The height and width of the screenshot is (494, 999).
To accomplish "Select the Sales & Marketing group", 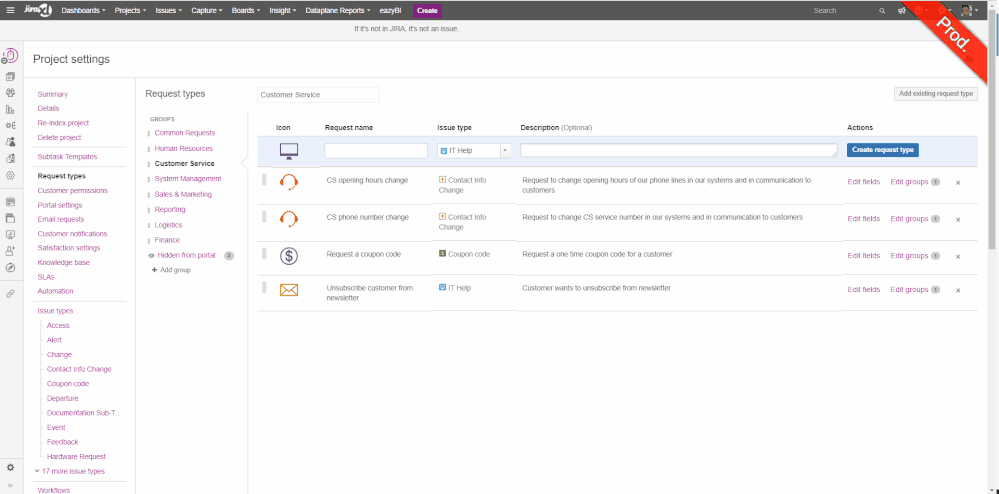I will (183, 194).
